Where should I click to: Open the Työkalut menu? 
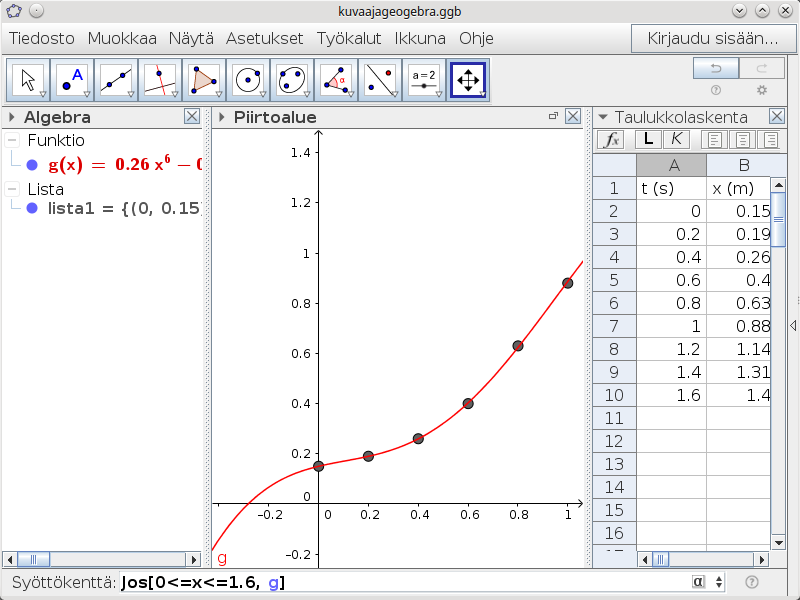351,39
